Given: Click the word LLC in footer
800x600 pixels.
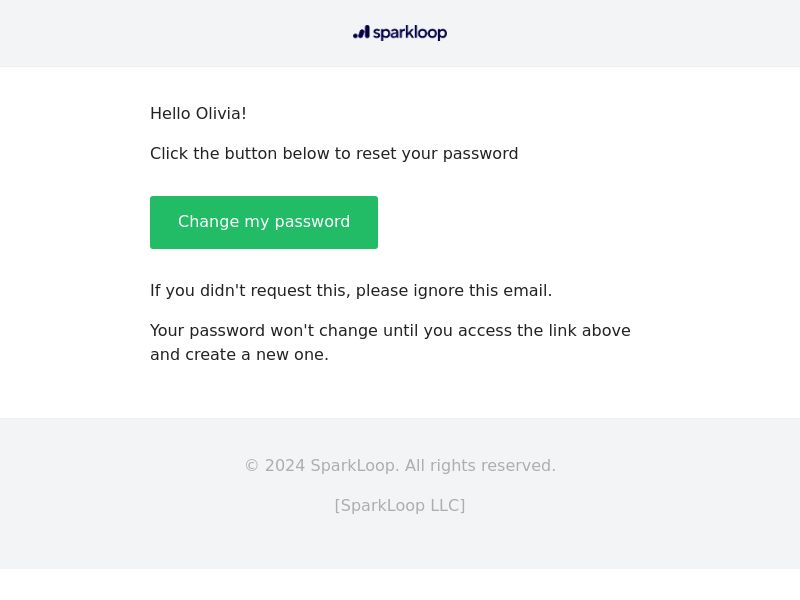Looking at the screenshot, I should (x=445, y=506).
